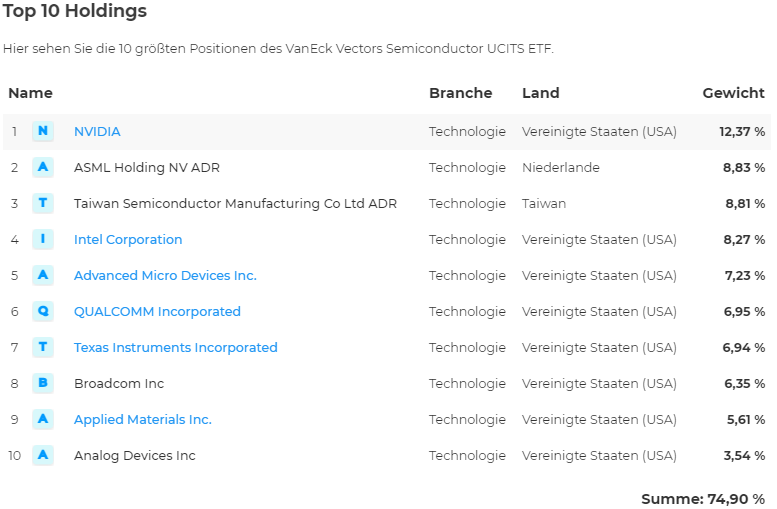Image resolution: width=777 pixels, height=509 pixels.
Task: Click the NVIDIA letter badge icon
Action: 43,131
